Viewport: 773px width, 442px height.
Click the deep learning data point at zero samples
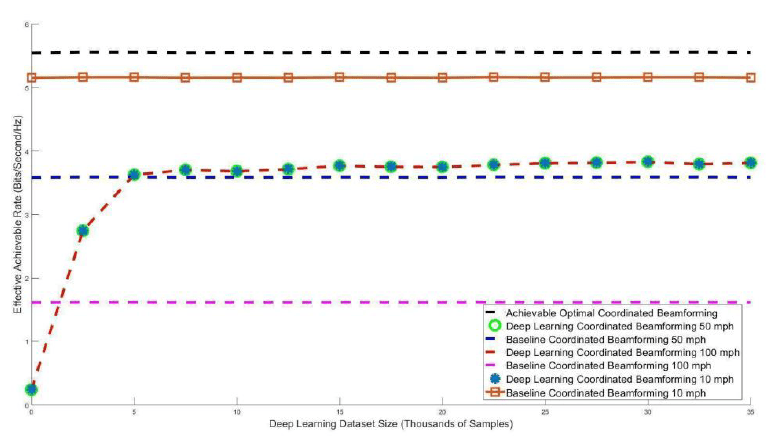coord(31,389)
